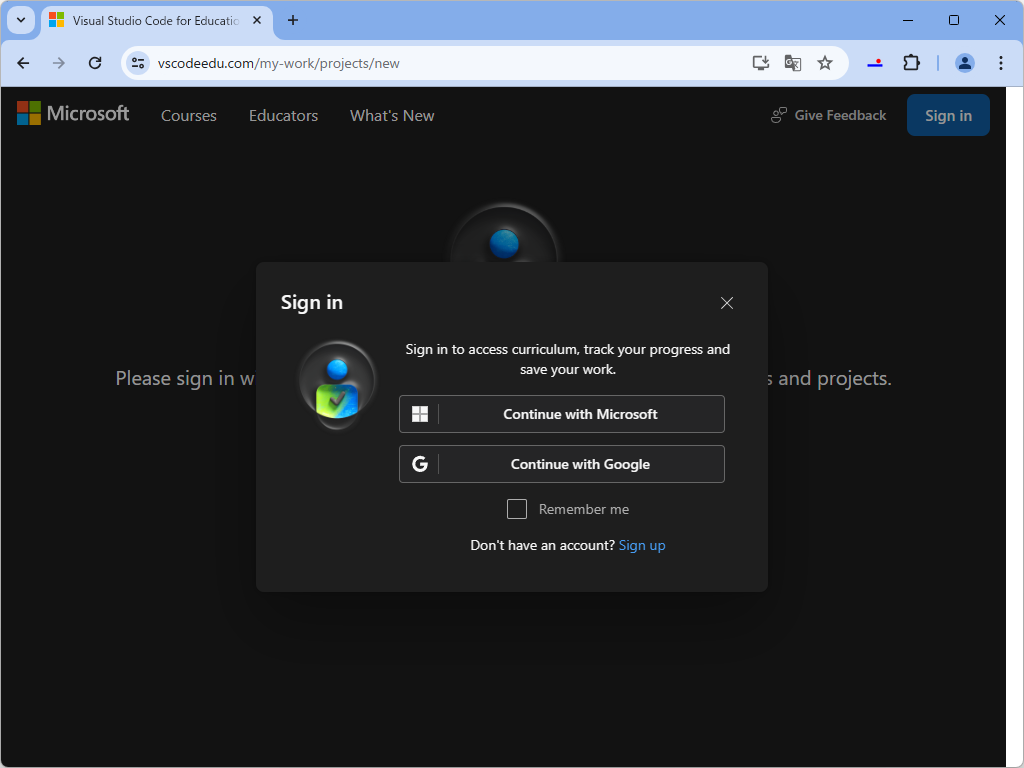Open What's New from the header

tap(391, 115)
